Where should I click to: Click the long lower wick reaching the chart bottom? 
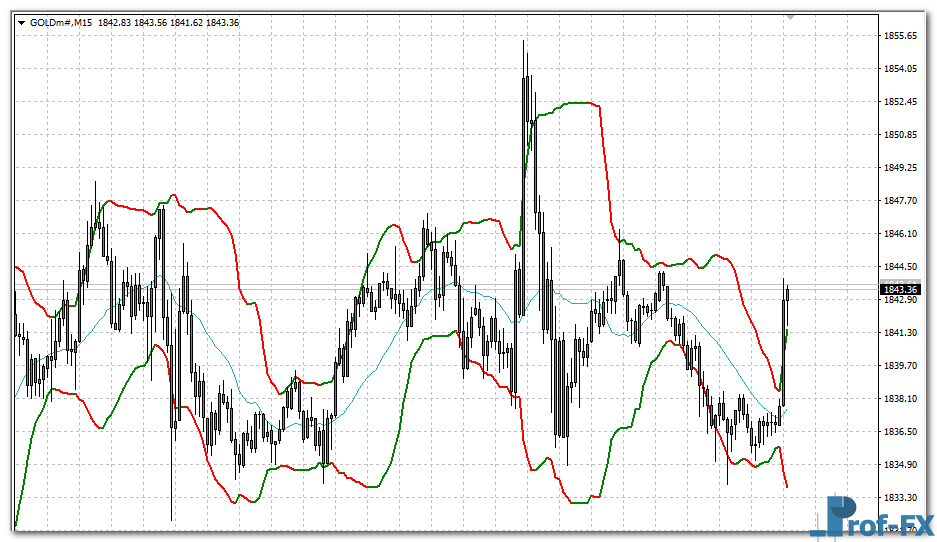pyautogui.click(x=171, y=500)
